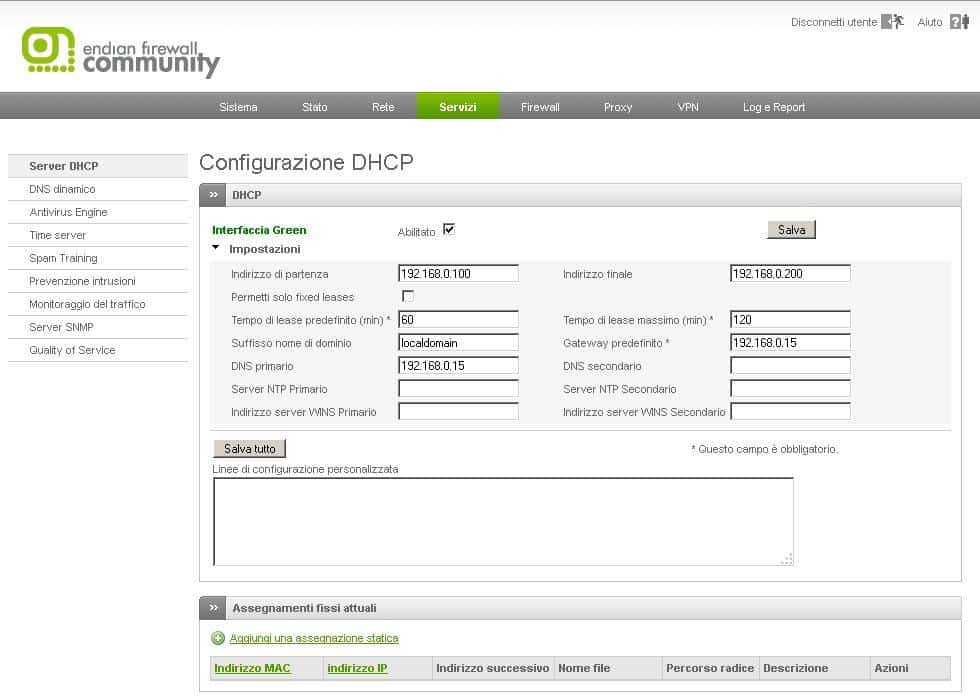Click the Salva tutto button
Image resolution: width=980 pixels, height=698 pixels.
coord(248,448)
